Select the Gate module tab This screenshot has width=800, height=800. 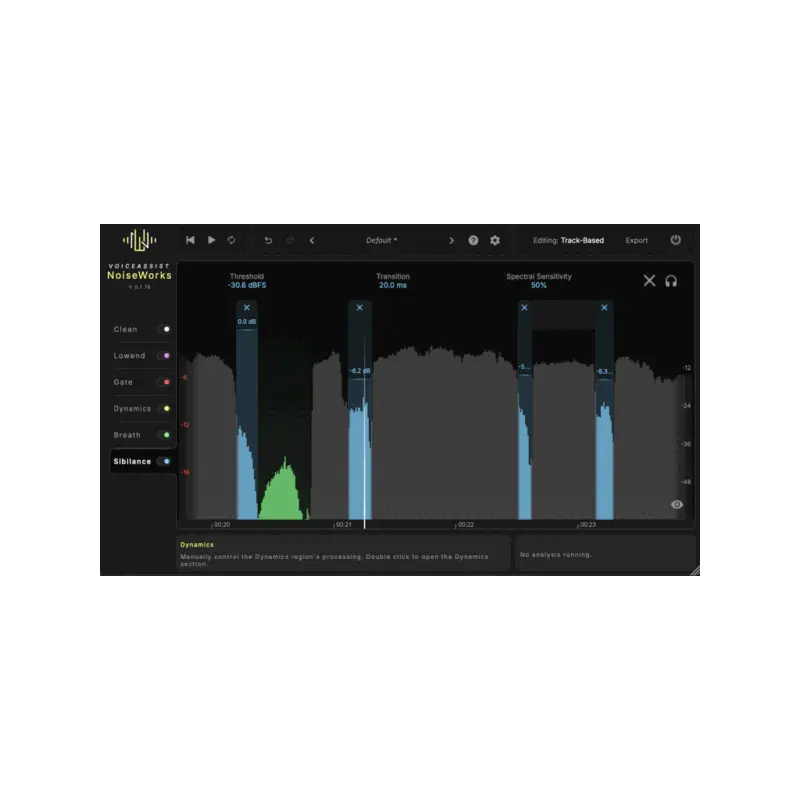pyautogui.click(x=123, y=382)
